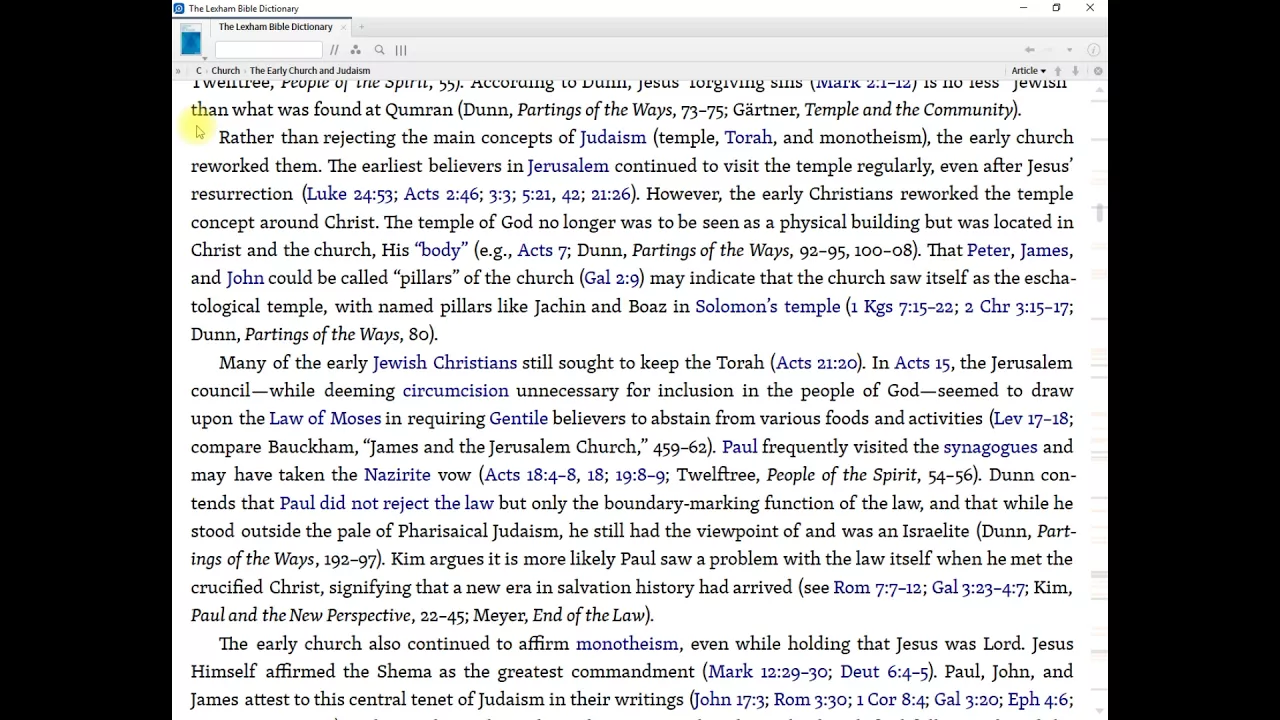
Task: Open the 1 Cor 8:4 reference
Action: coord(892,700)
